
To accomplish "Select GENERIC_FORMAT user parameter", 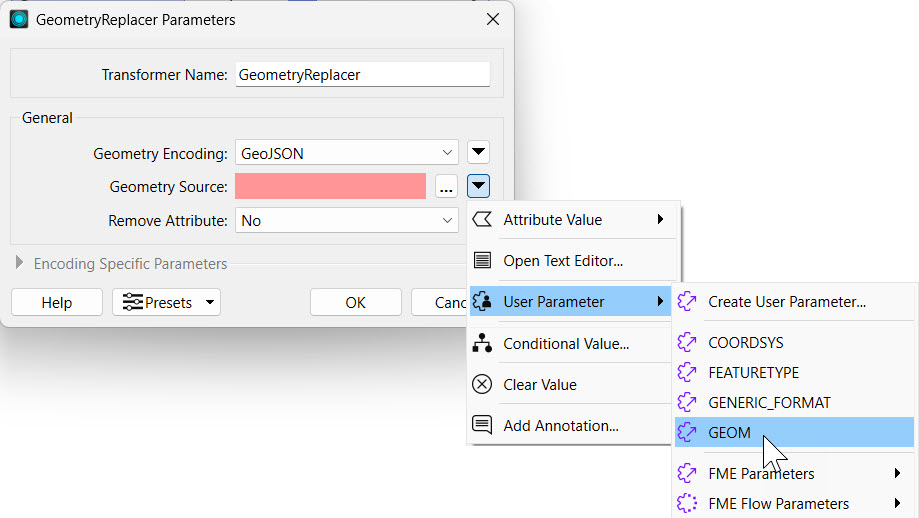I will [769, 402].
